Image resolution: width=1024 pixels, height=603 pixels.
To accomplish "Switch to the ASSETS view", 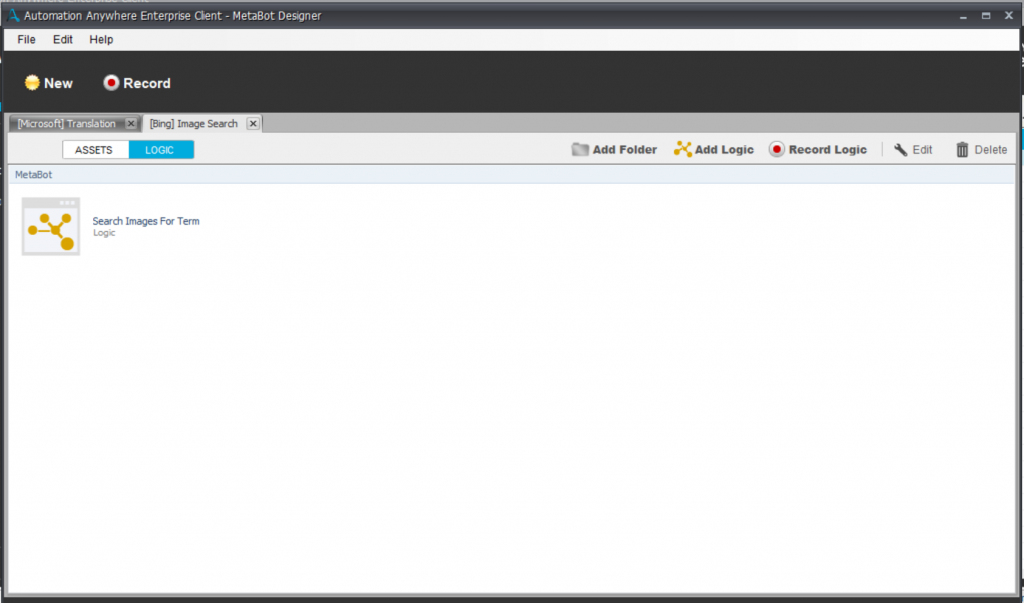I will pyautogui.click(x=94, y=150).
